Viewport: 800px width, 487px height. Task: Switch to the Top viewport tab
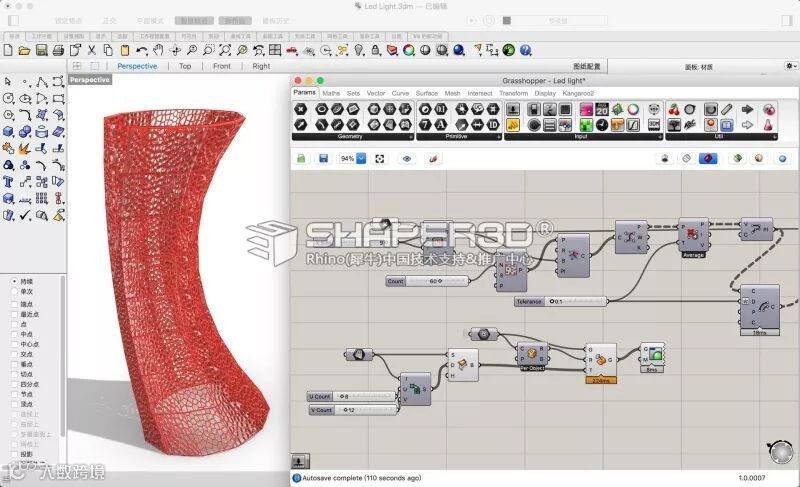click(x=185, y=66)
